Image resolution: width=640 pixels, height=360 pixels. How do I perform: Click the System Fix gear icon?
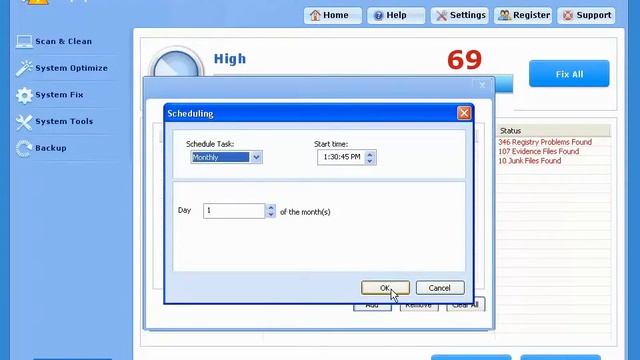[24, 95]
